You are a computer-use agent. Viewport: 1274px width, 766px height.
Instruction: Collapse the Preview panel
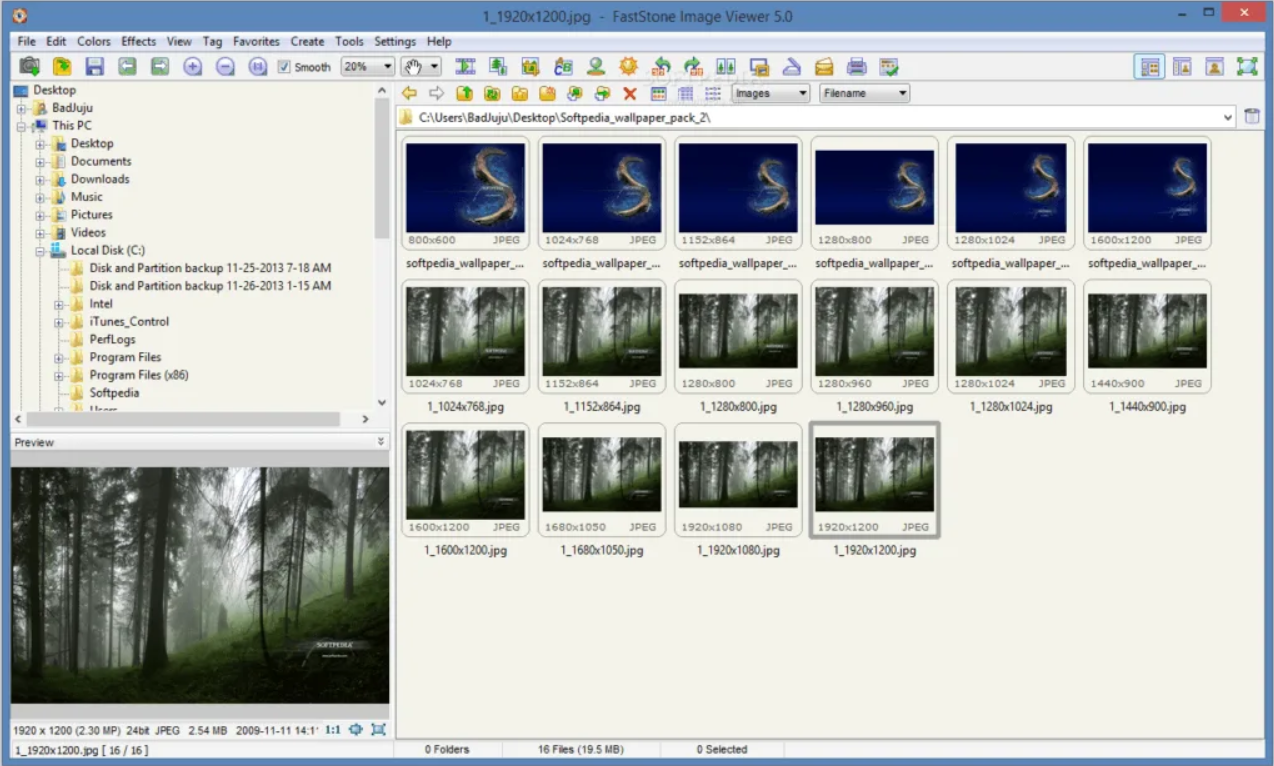pos(381,441)
